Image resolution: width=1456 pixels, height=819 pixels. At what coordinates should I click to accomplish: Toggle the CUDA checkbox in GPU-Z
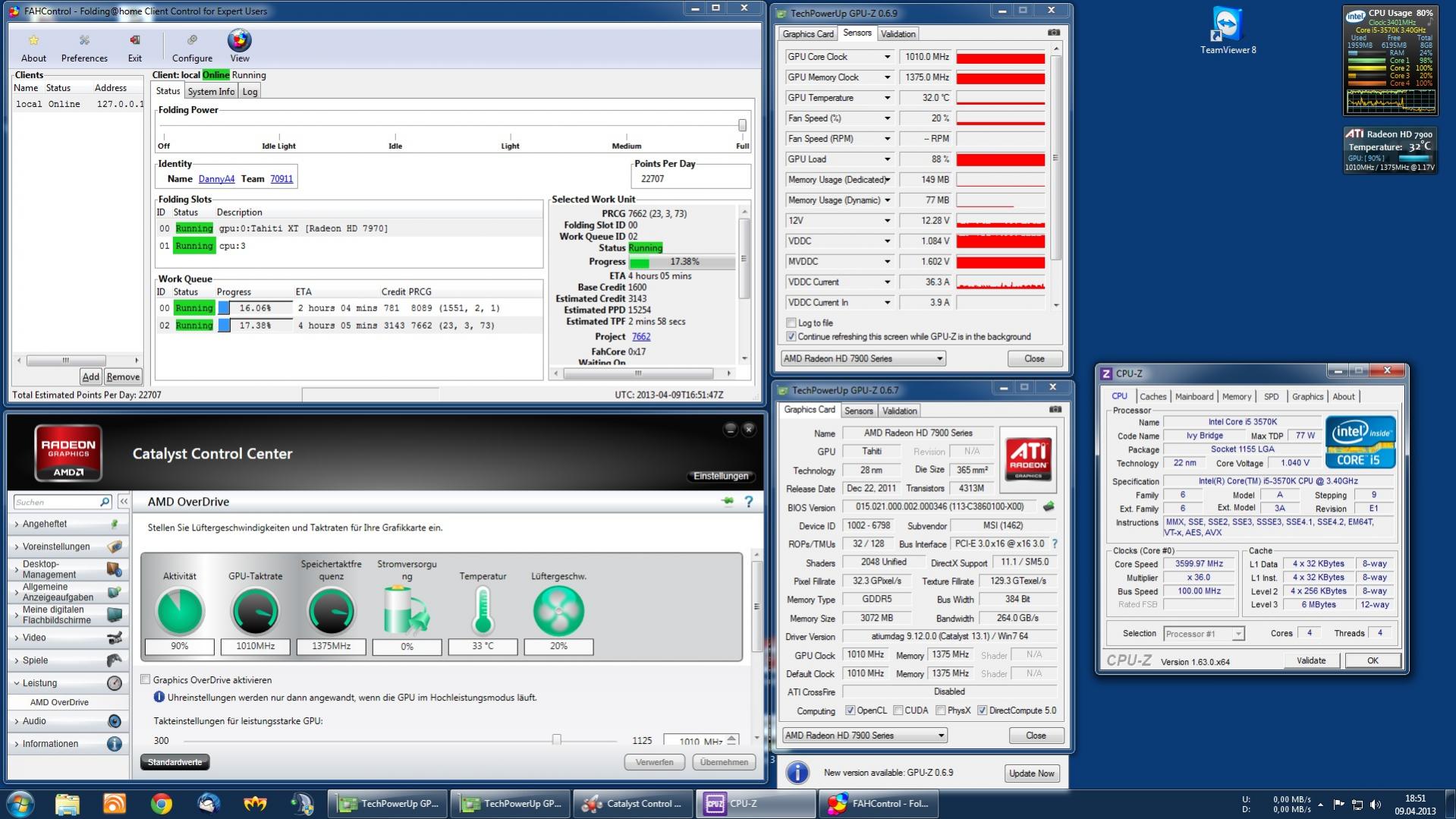point(898,710)
